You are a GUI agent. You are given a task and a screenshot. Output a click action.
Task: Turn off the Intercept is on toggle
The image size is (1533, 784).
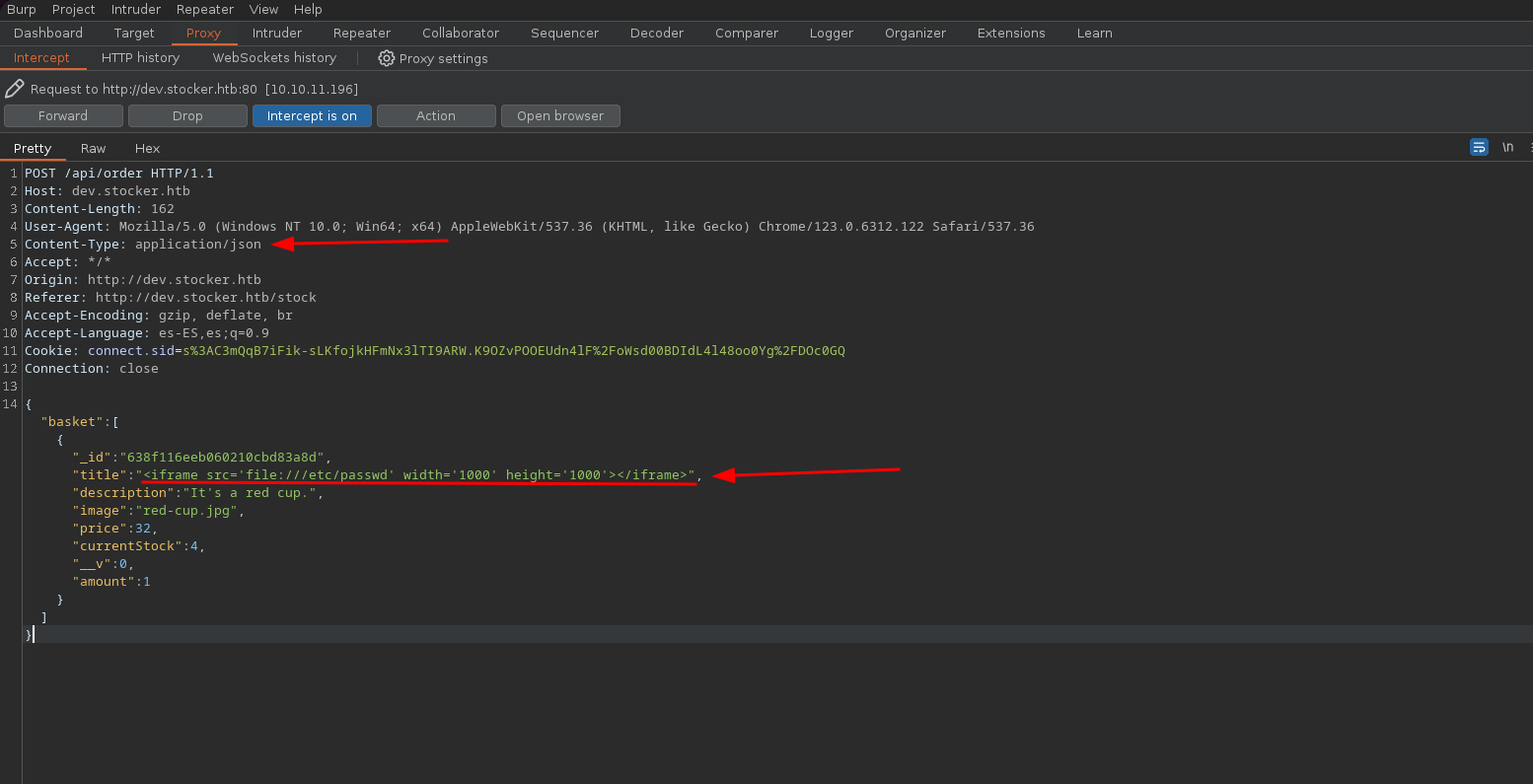pyautogui.click(x=312, y=115)
